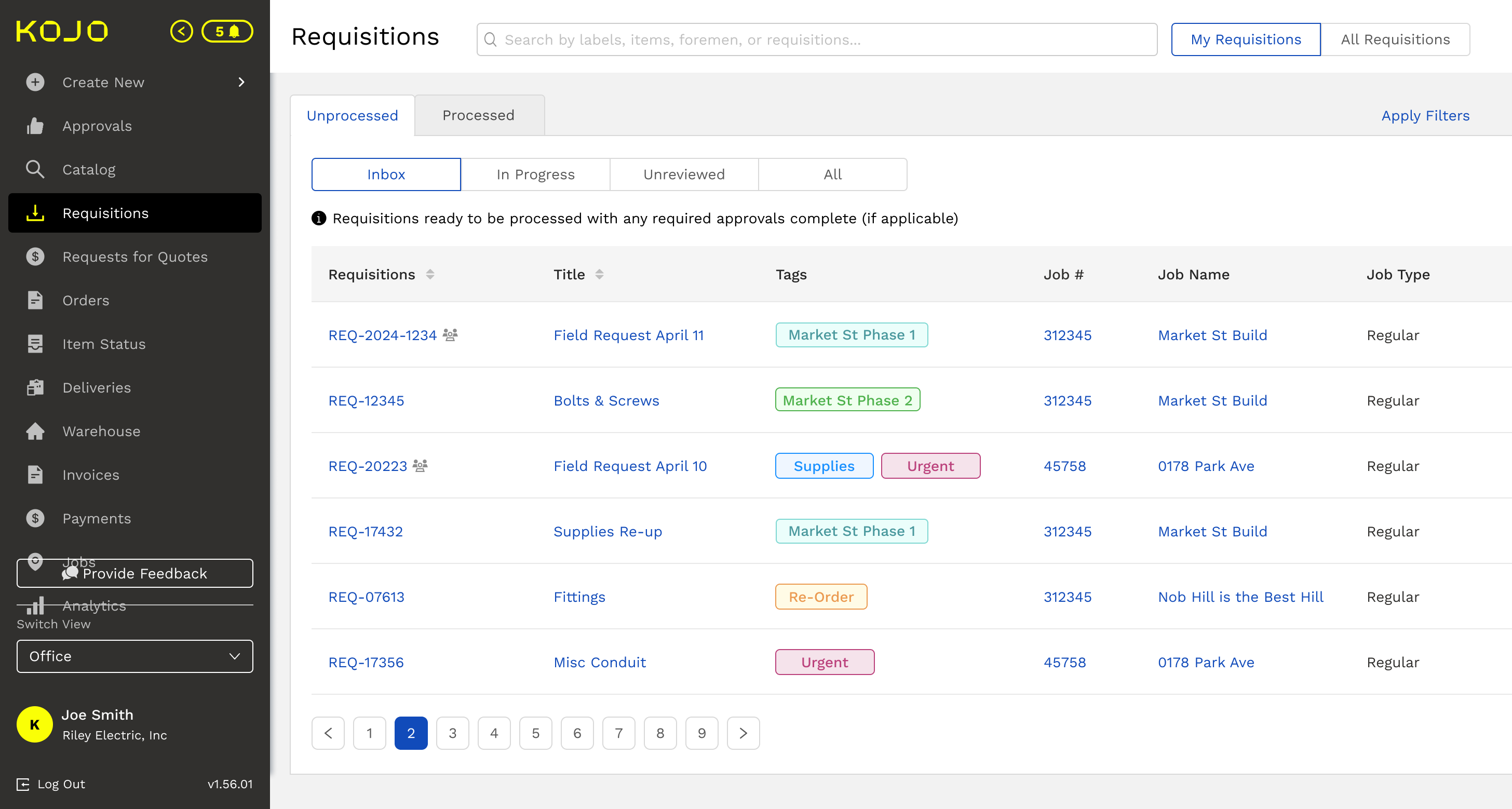Click the Supplies blue tag
This screenshot has width=1512, height=809.
click(x=824, y=466)
